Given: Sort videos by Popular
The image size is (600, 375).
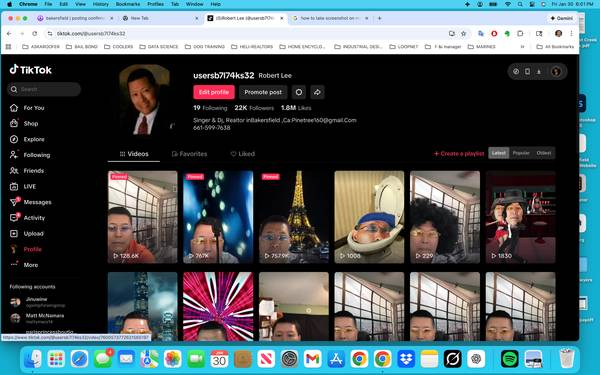Looking at the screenshot, I should click(521, 153).
